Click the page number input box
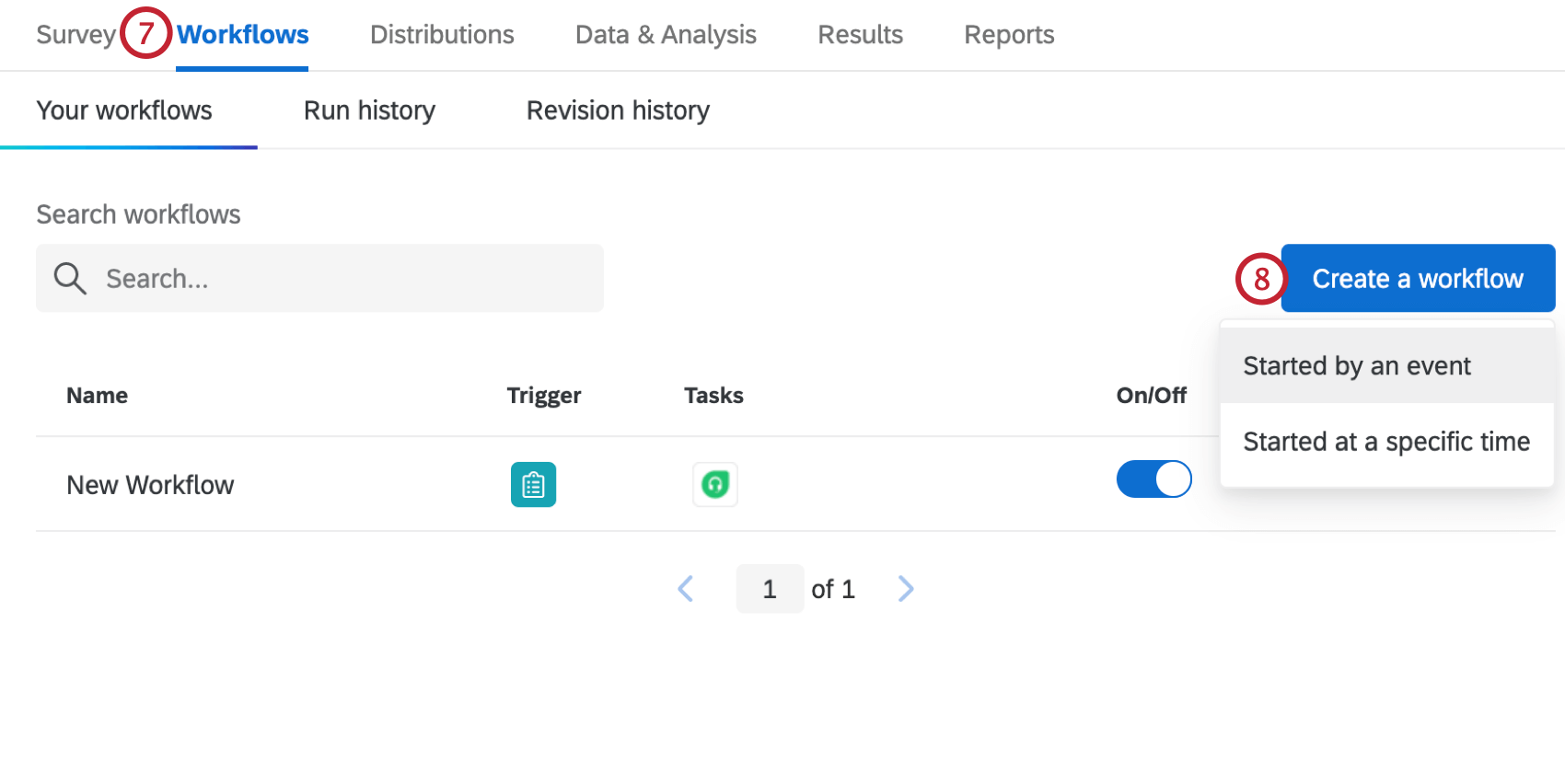 click(770, 589)
